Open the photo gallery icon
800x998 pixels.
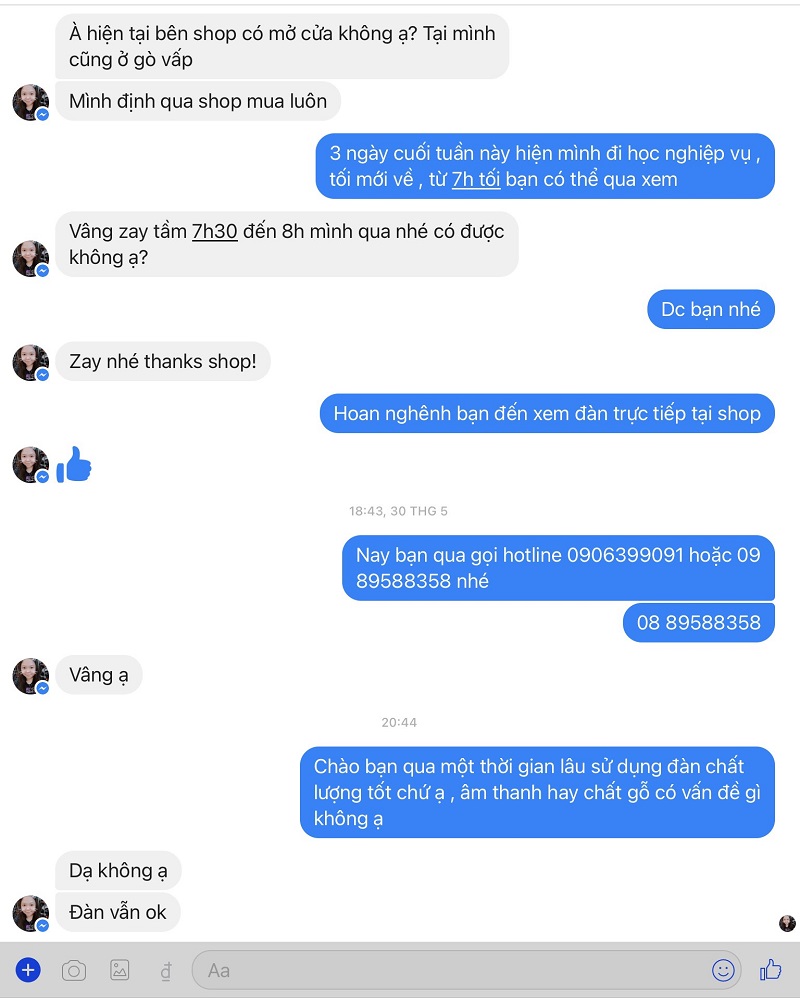120,970
